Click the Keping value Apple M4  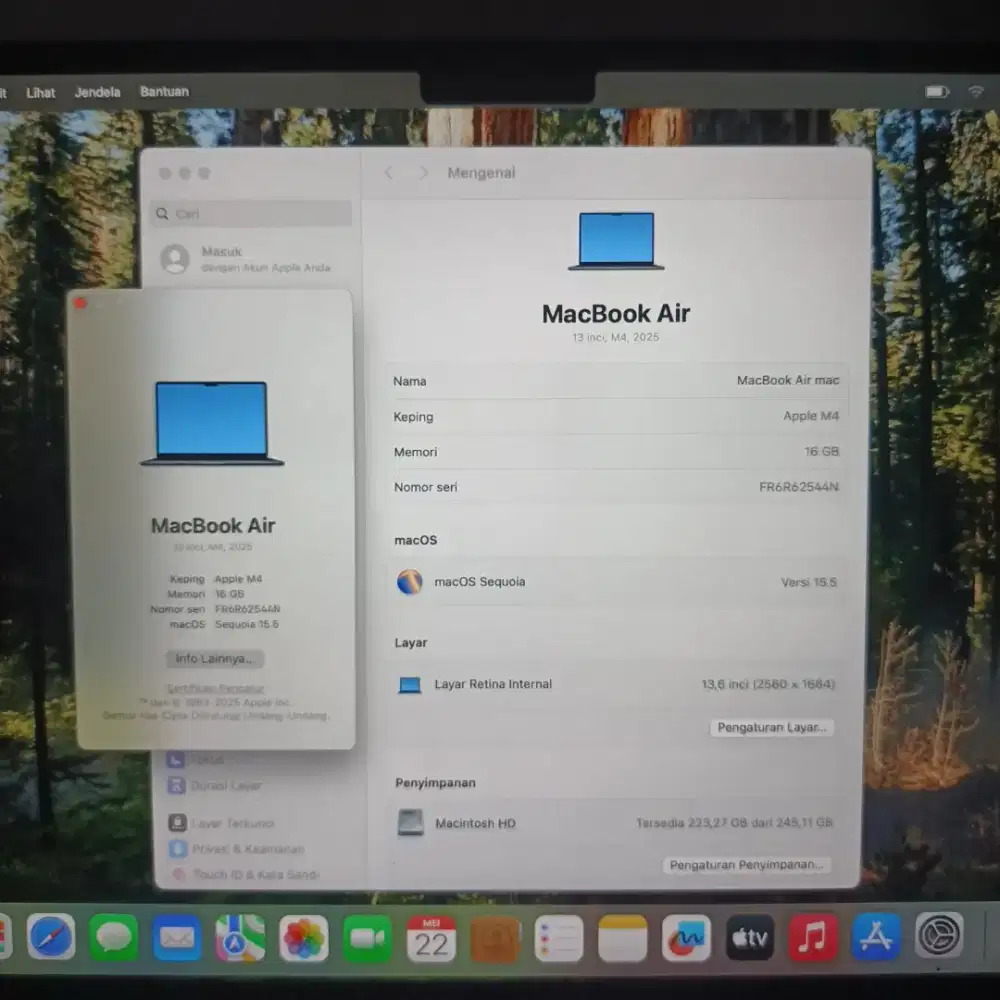coord(811,416)
